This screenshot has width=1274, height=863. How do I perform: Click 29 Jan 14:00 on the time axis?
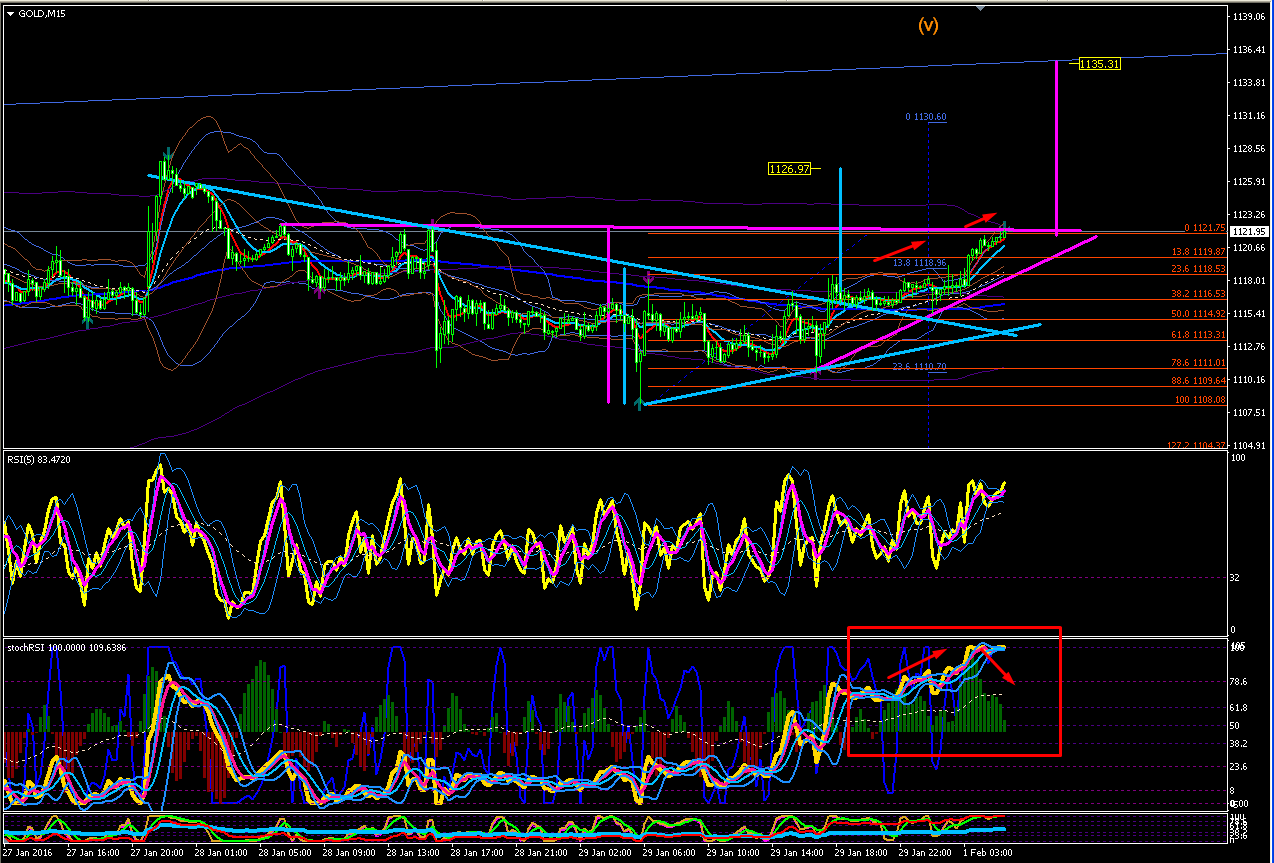pyautogui.click(x=799, y=854)
